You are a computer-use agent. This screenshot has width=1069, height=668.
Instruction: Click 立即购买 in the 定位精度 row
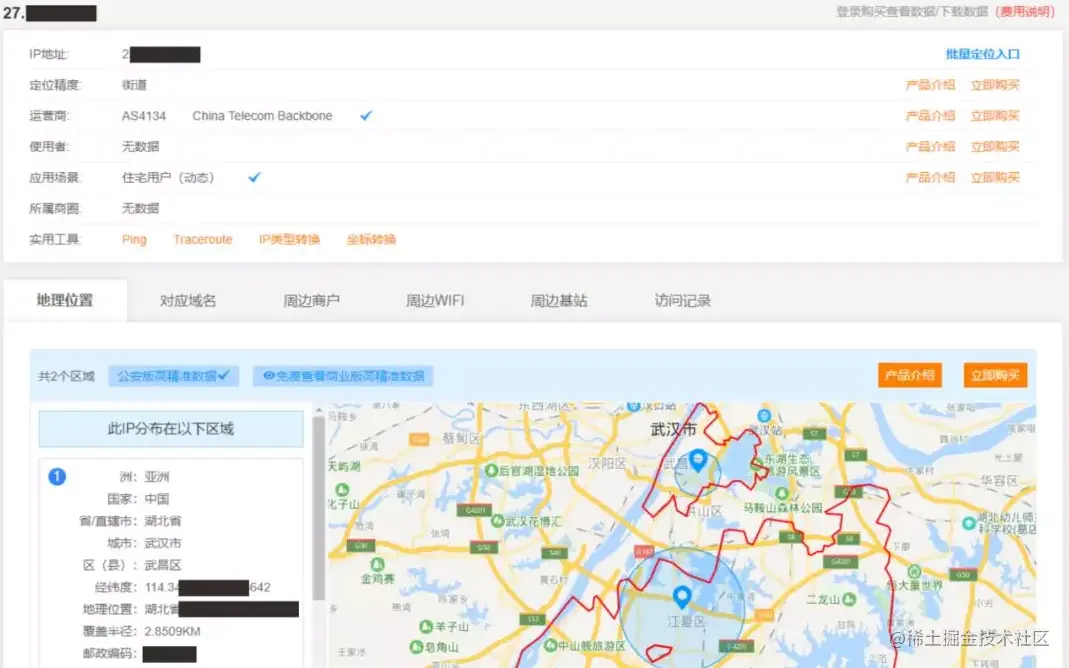tap(995, 85)
